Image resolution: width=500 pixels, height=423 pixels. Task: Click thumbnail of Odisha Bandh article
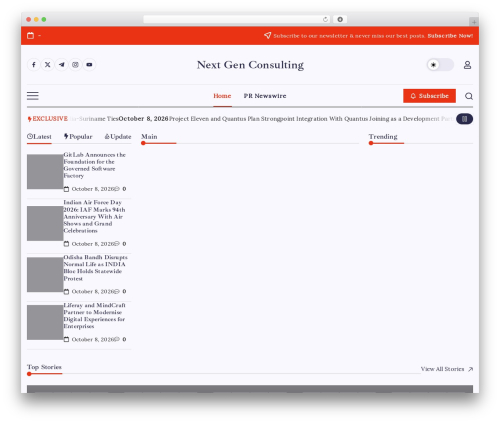click(45, 275)
